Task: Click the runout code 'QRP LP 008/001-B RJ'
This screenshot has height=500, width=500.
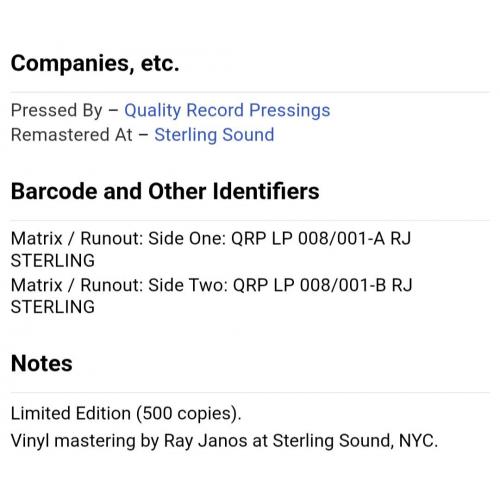Action: coord(323,285)
